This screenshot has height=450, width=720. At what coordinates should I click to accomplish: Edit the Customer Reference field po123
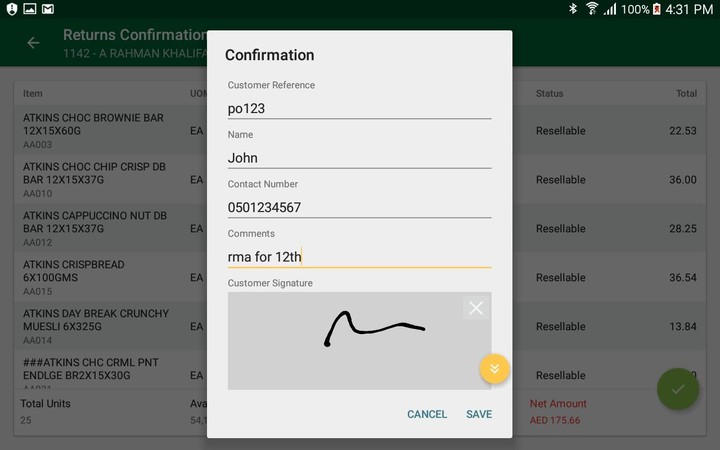pyautogui.click(x=359, y=108)
